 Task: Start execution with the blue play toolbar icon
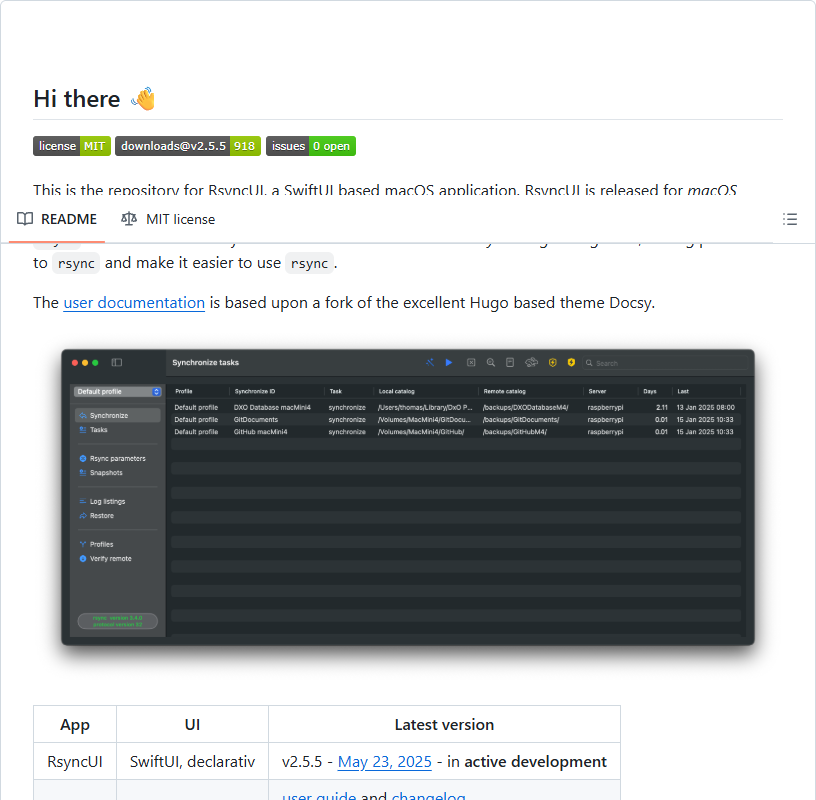pyautogui.click(x=448, y=363)
